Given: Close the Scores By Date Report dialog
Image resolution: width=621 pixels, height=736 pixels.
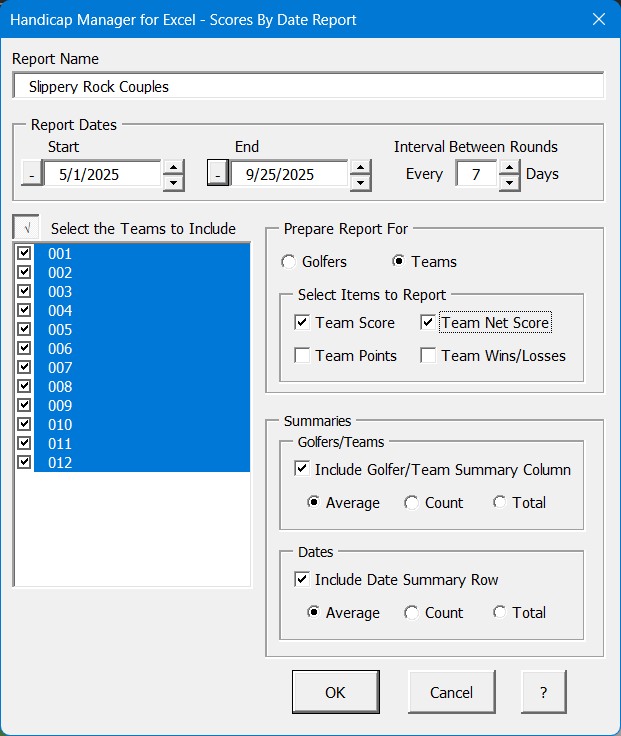Looking at the screenshot, I should point(599,19).
